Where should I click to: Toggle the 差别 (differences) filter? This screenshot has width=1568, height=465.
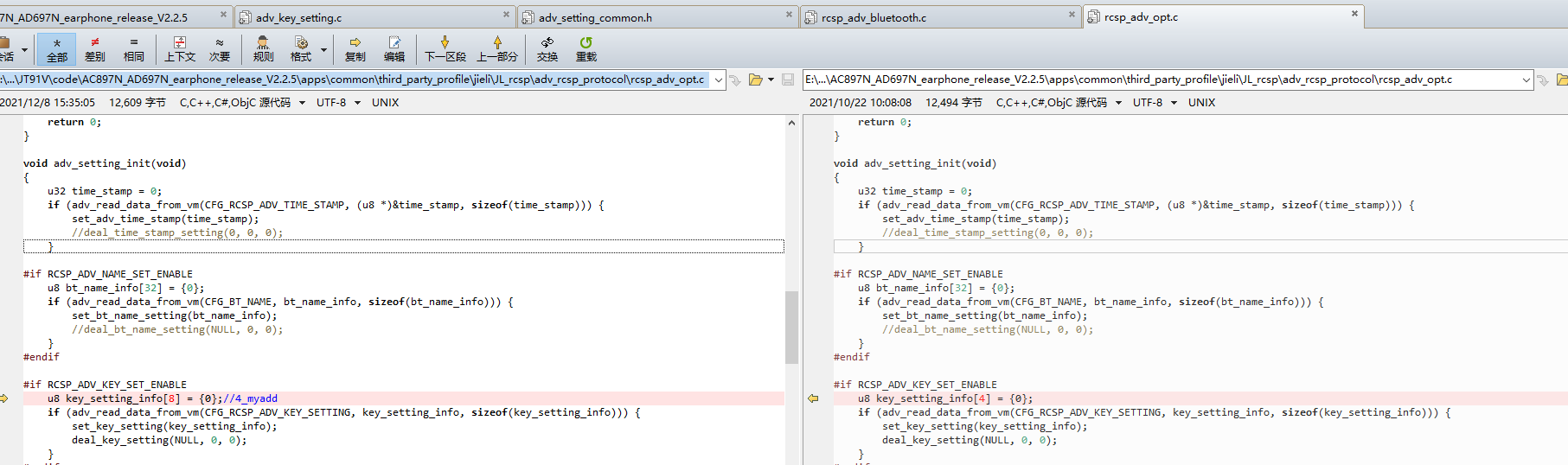[x=95, y=49]
